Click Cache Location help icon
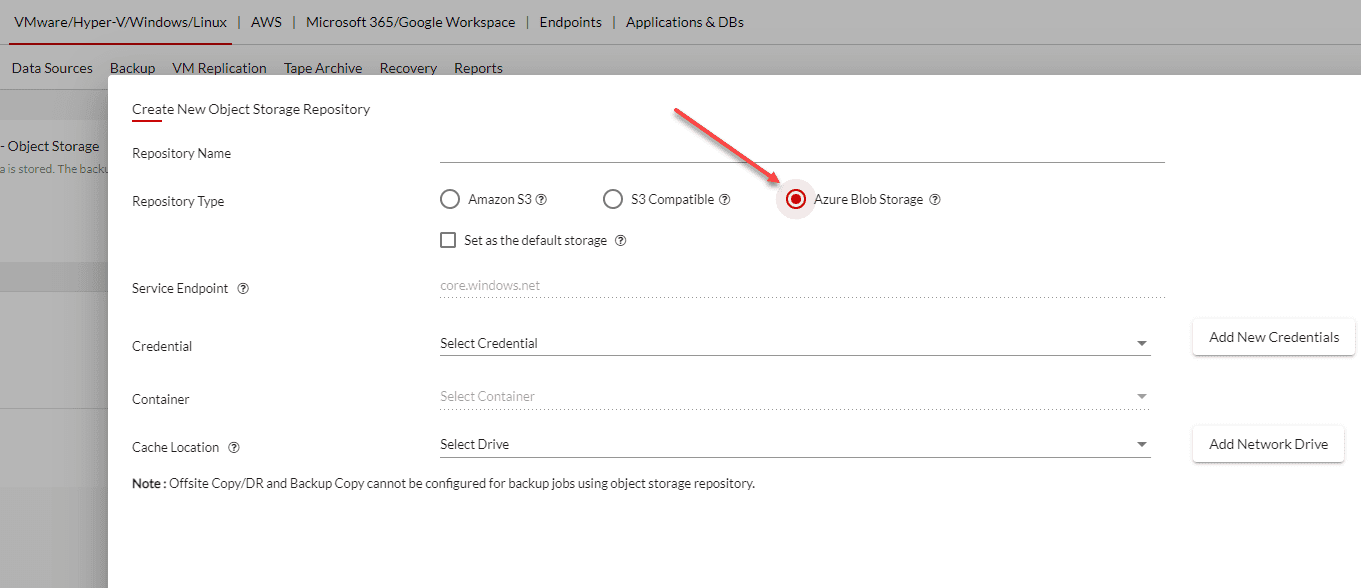The width and height of the screenshot is (1361, 588). pyautogui.click(x=234, y=448)
